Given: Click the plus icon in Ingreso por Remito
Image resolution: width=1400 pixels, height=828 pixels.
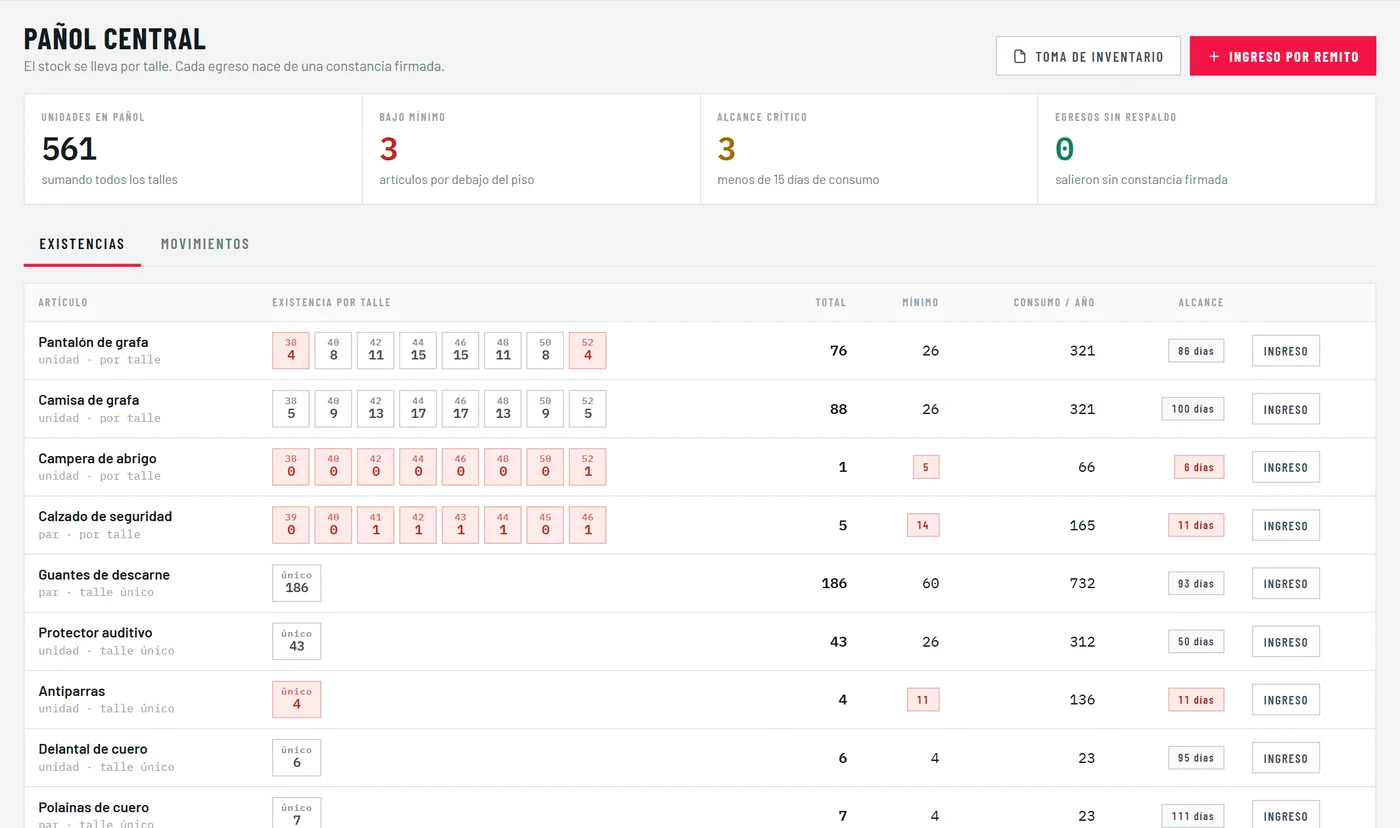Looking at the screenshot, I should 1214,57.
